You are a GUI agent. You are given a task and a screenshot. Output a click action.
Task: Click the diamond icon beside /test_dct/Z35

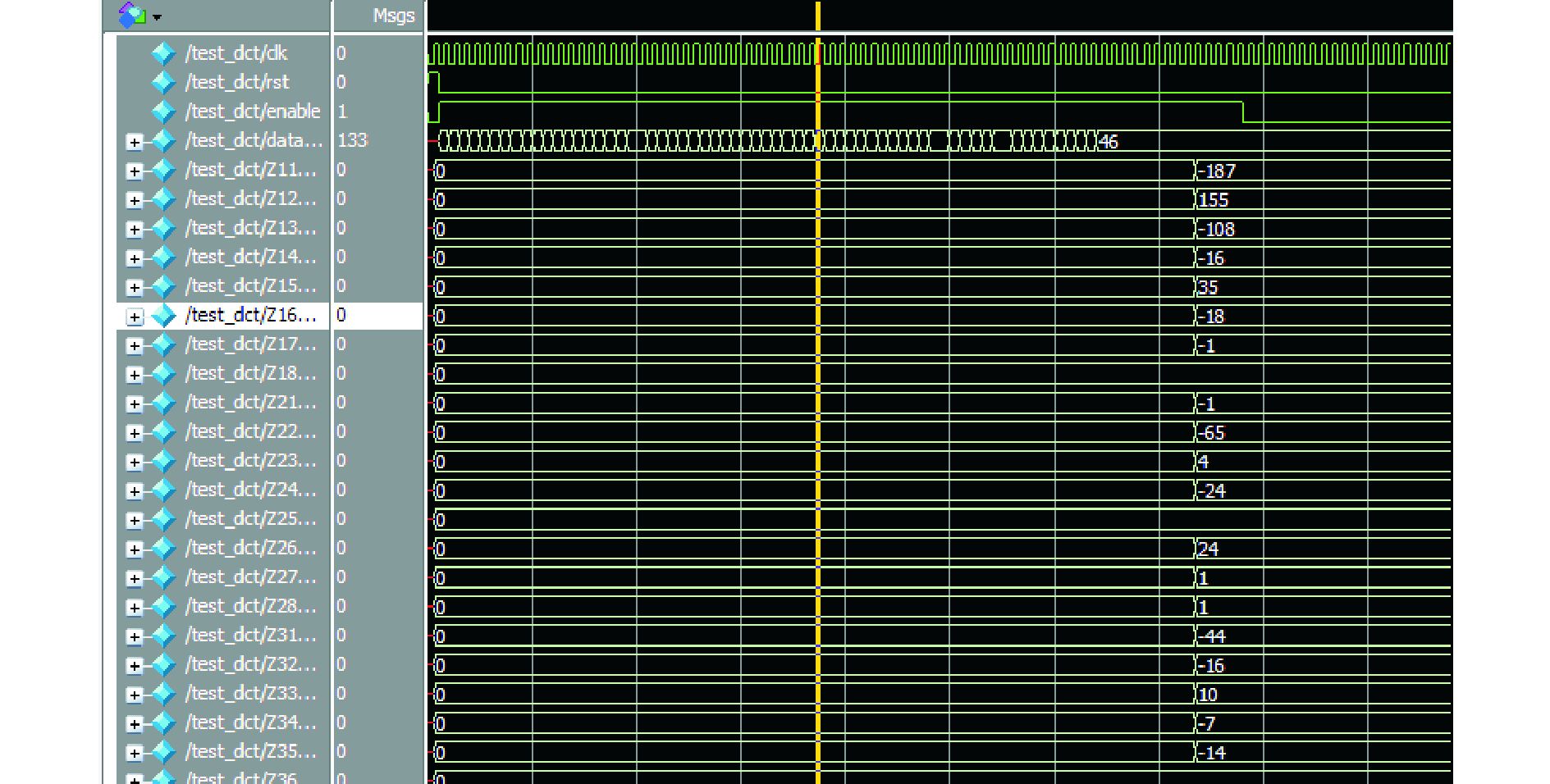point(163,751)
